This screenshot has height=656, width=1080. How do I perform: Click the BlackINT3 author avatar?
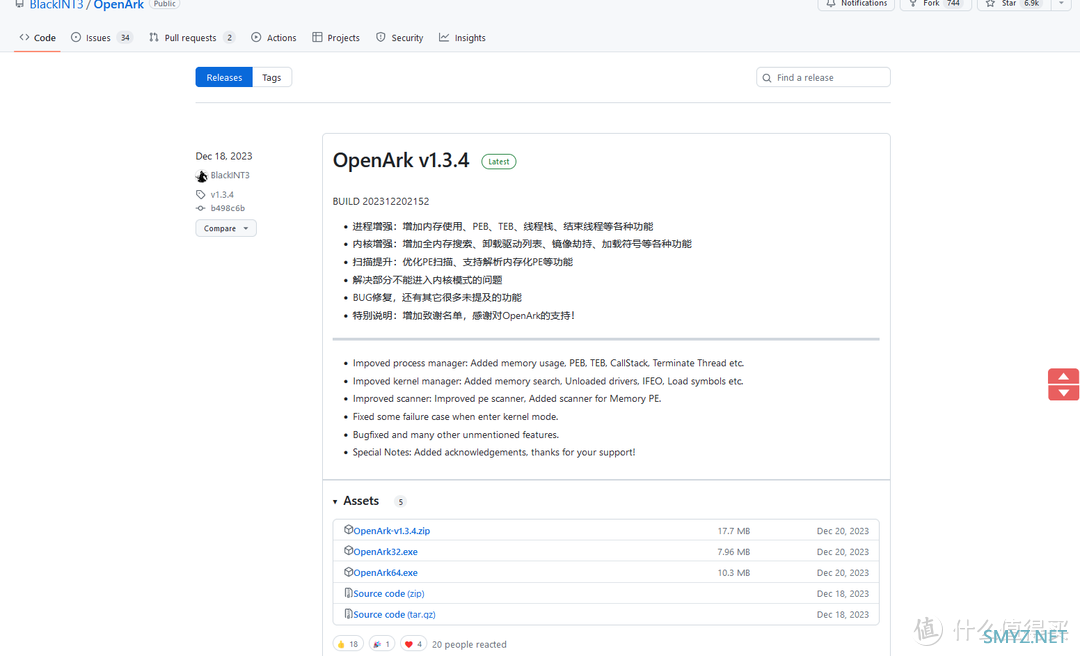tap(201, 176)
